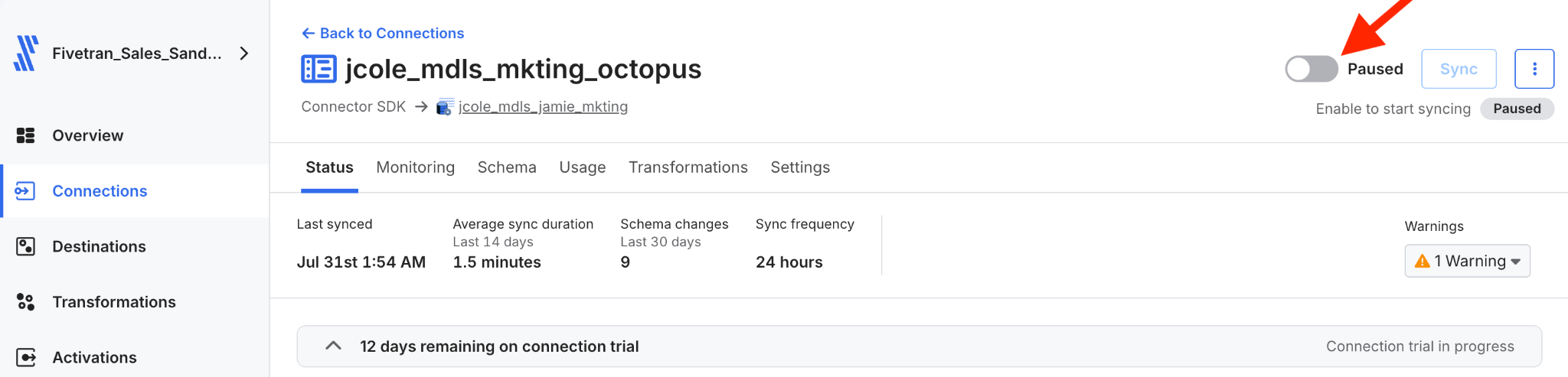
Task: Go Back to Connections link
Action: point(383,33)
